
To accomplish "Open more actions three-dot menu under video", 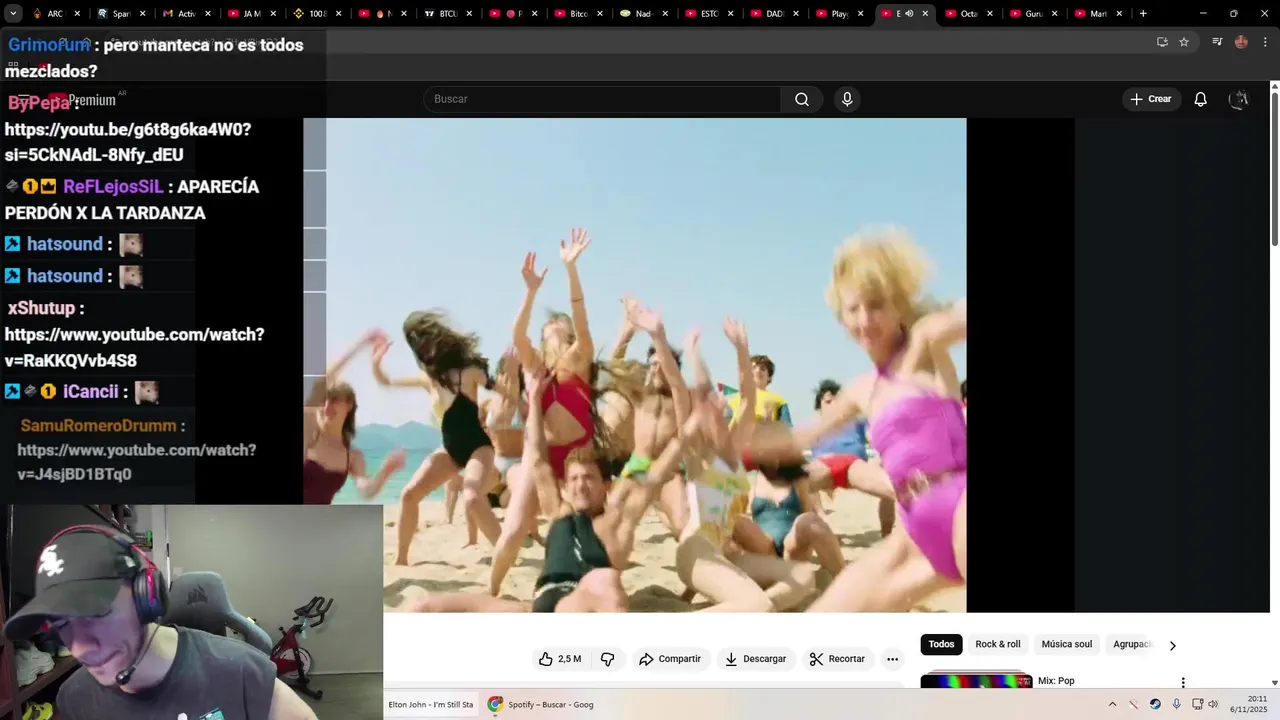I will point(892,659).
